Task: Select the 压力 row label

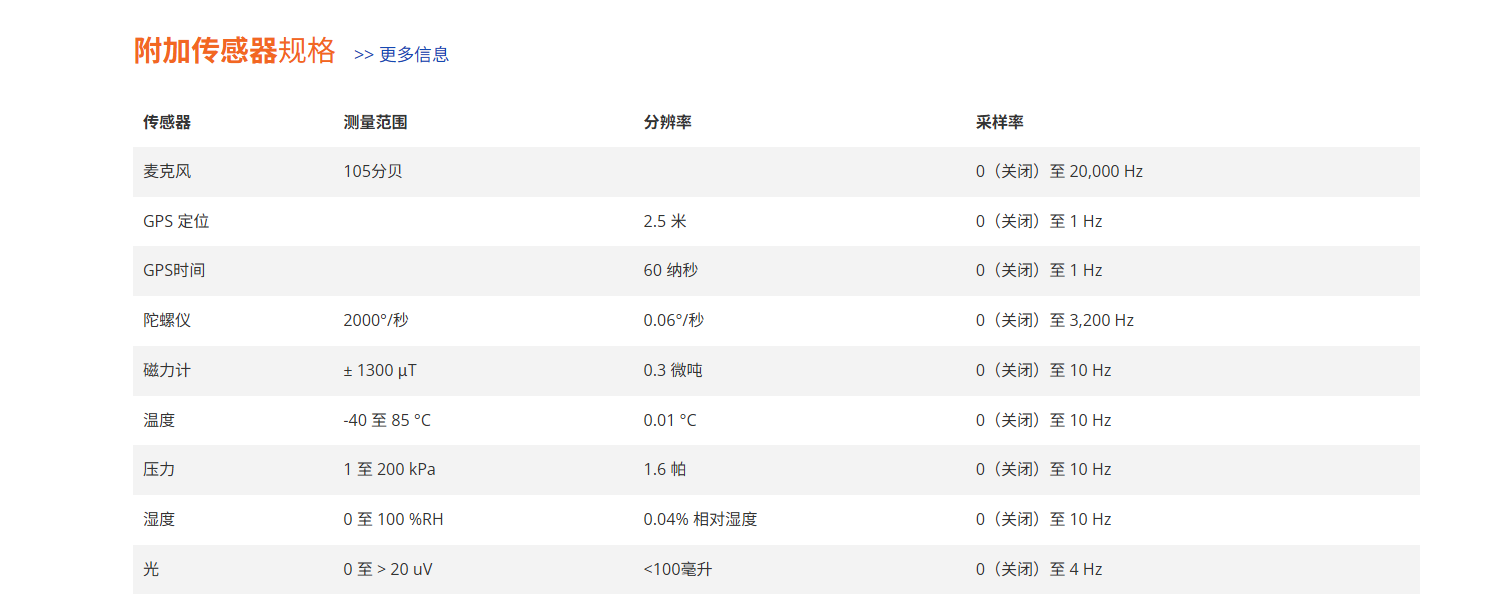Action: [159, 469]
